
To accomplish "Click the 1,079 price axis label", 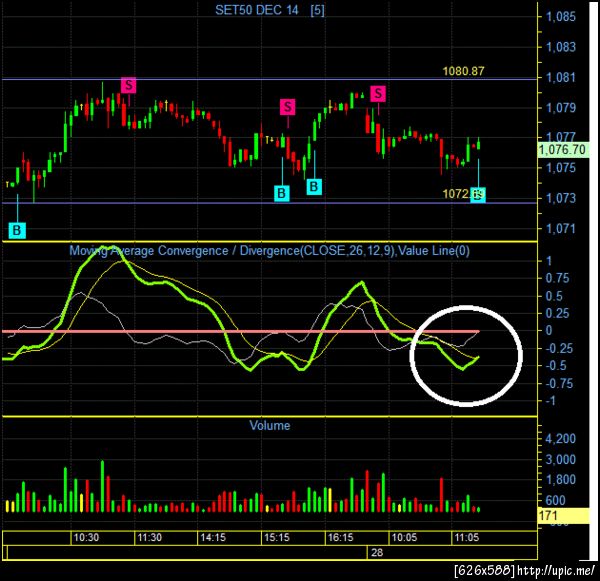I will click(x=561, y=108).
